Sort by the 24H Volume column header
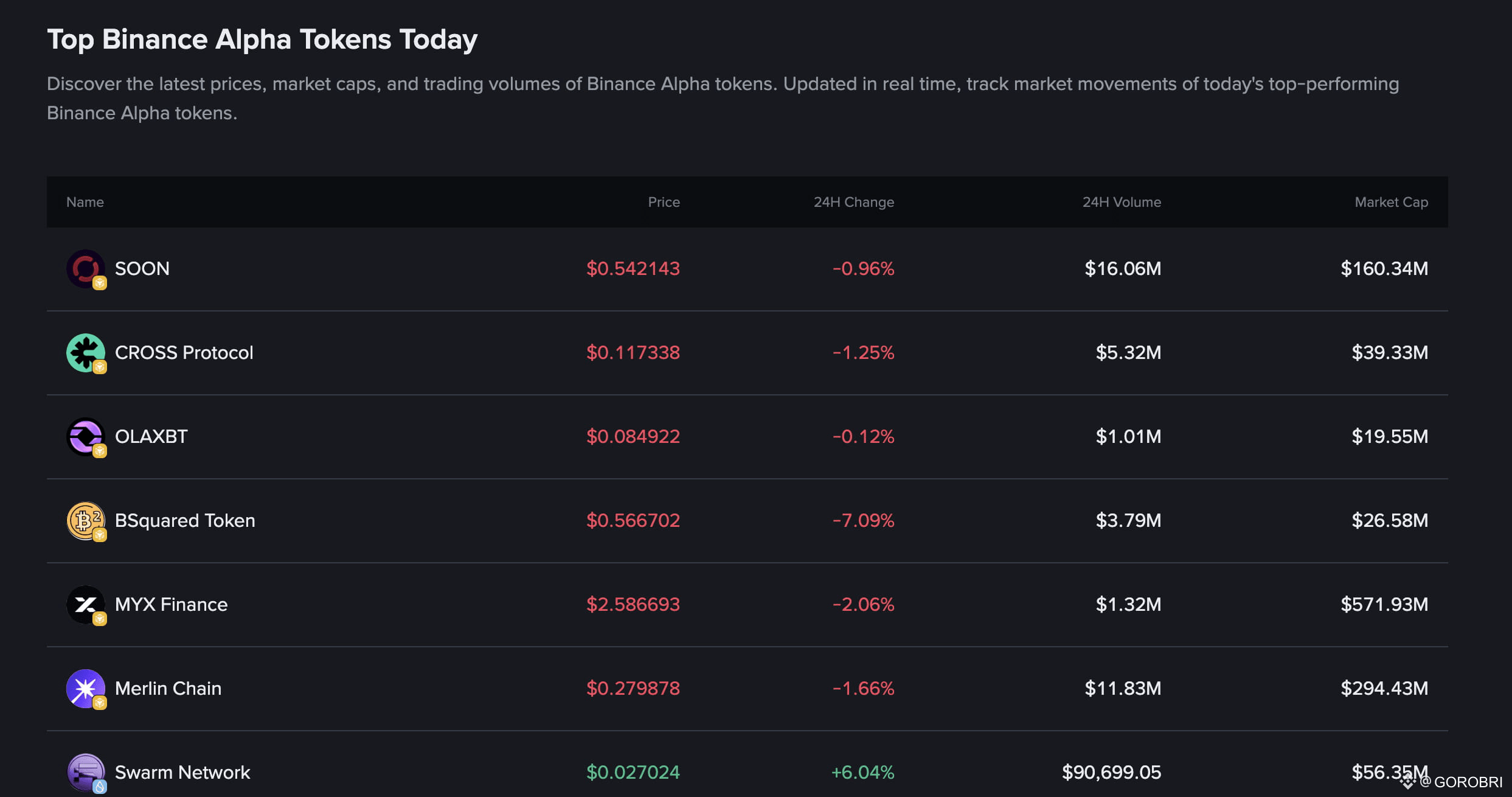 1121,202
